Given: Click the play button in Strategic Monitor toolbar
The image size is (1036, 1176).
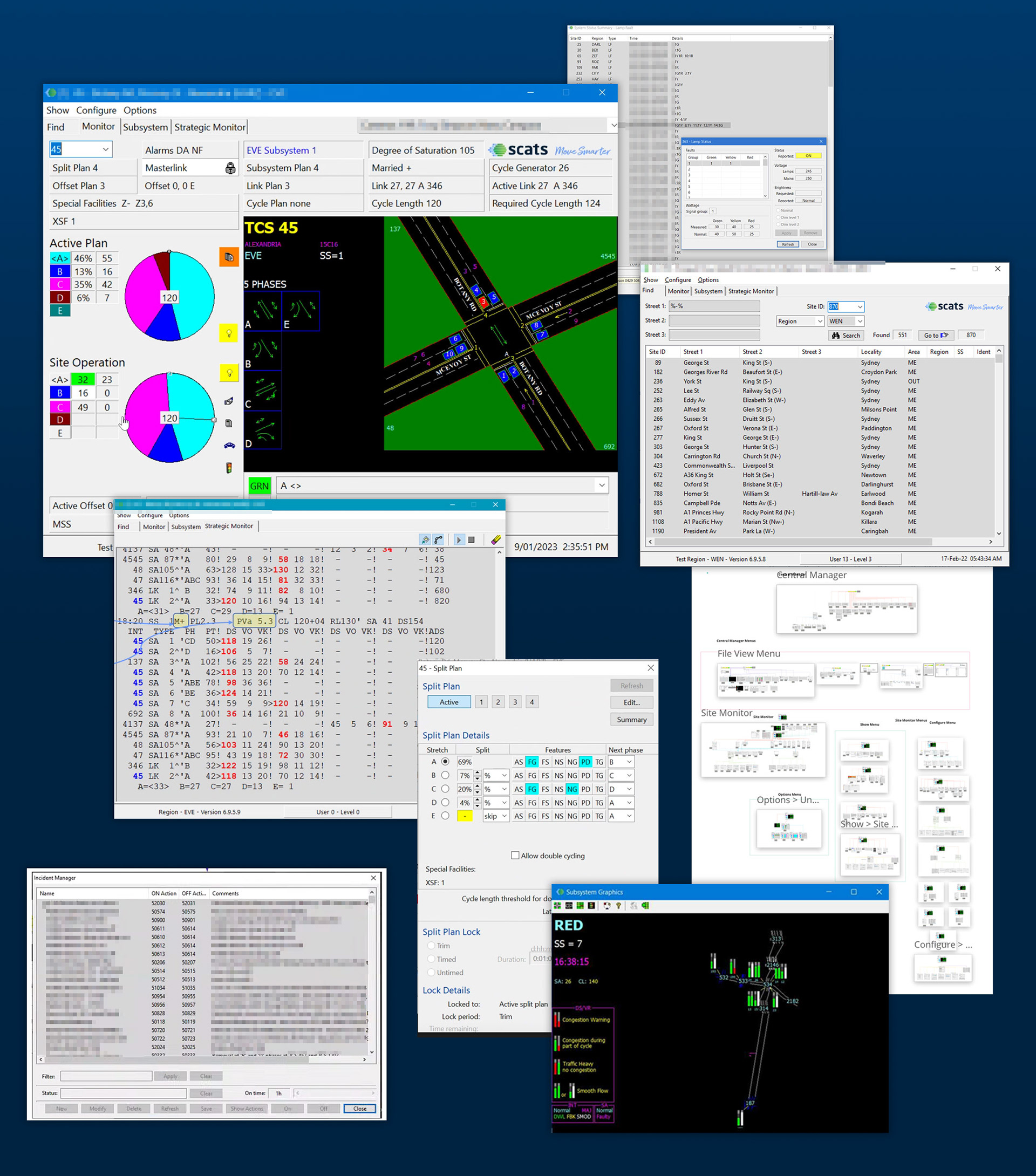Looking at the screenshot, I should tap(459, 539).
